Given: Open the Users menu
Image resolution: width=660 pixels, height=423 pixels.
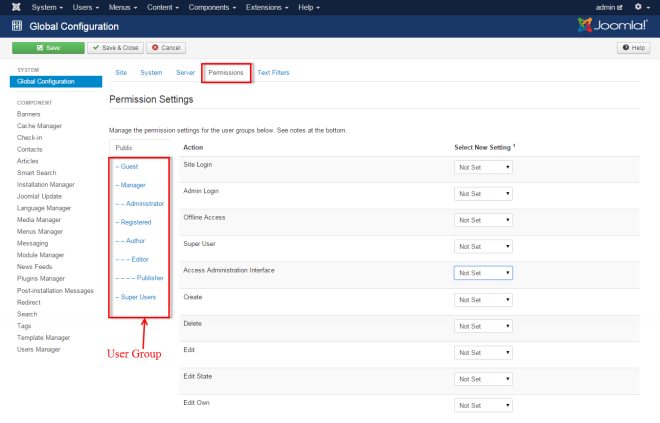Looking at the screenshot, I should pos(85,7).
